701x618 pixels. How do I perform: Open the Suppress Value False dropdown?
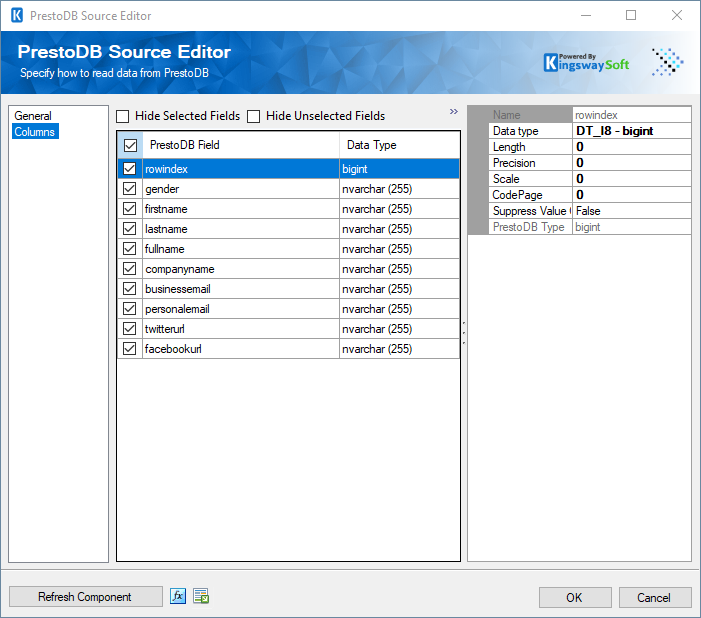coord(631,211)
